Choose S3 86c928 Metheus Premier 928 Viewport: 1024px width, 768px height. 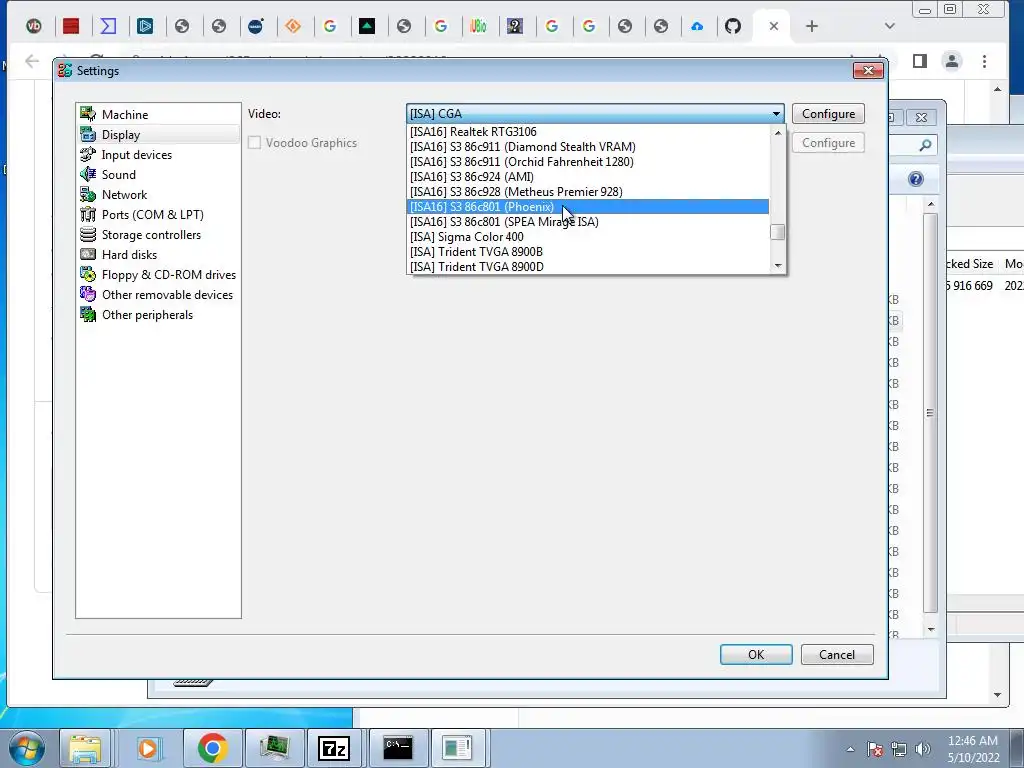point(588,192)
